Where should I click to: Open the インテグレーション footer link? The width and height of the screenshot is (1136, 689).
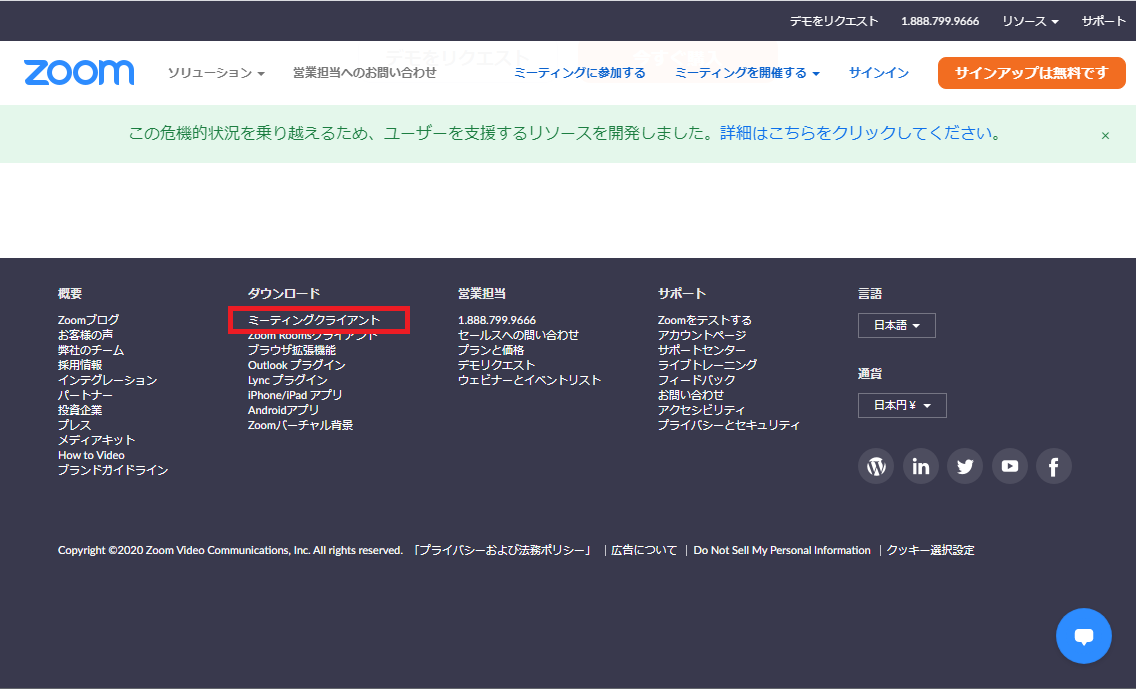[x=107, y=380]
